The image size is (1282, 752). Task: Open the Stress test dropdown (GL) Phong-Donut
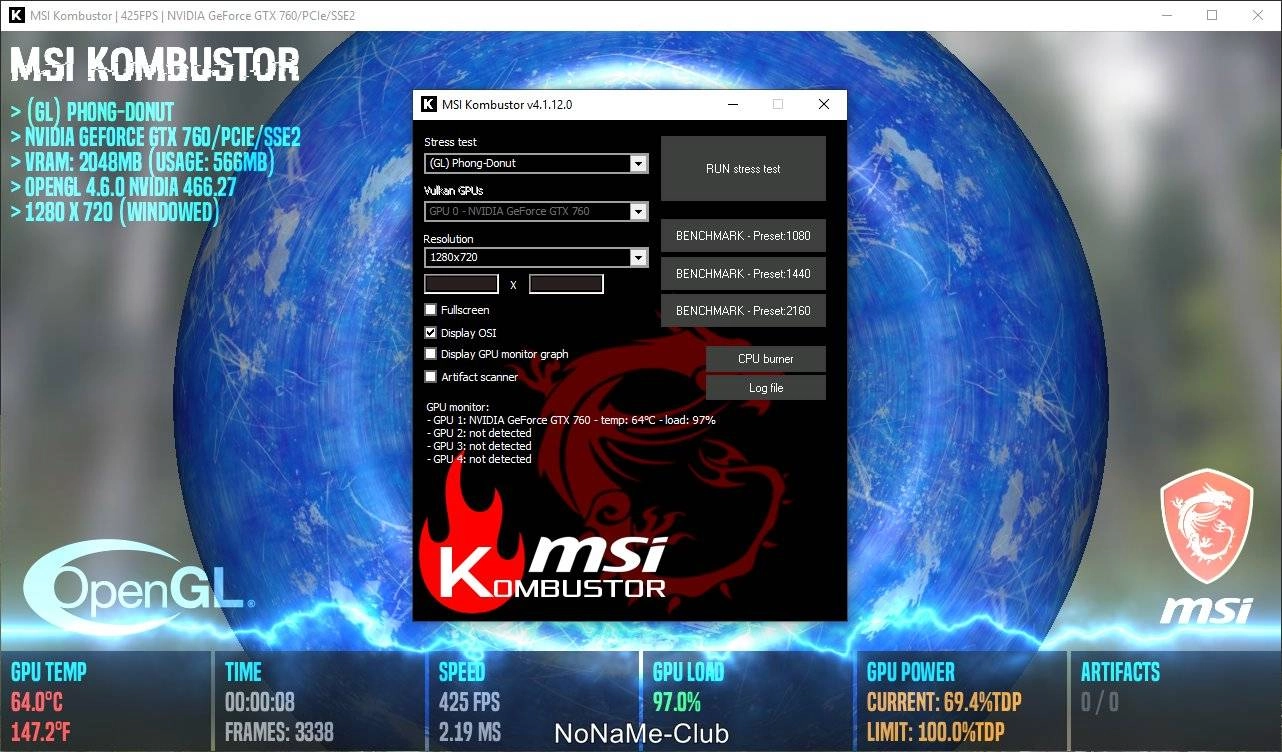(x=536, y=163)
